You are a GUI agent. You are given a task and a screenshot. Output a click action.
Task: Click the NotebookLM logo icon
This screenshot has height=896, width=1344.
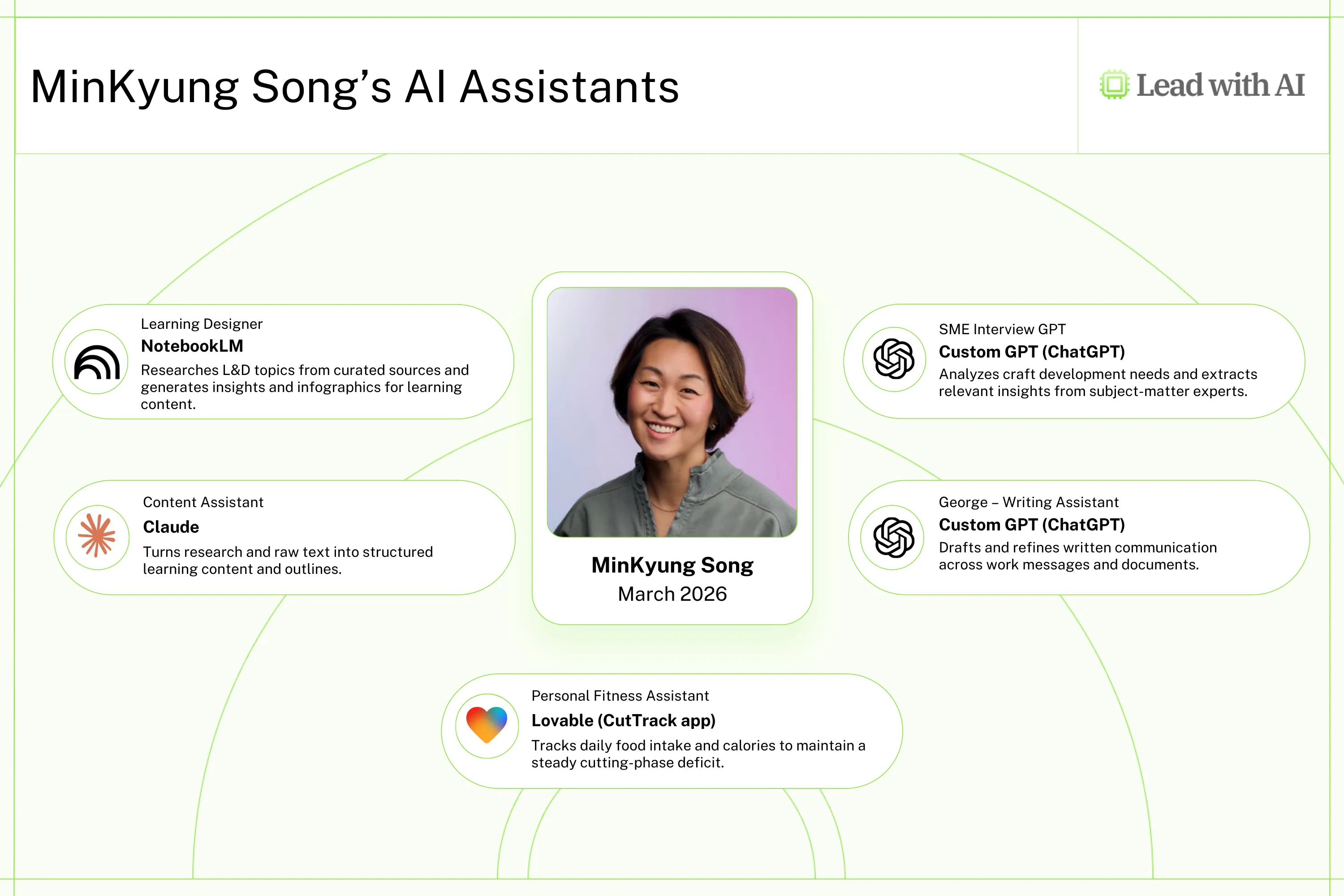[97, 362]
